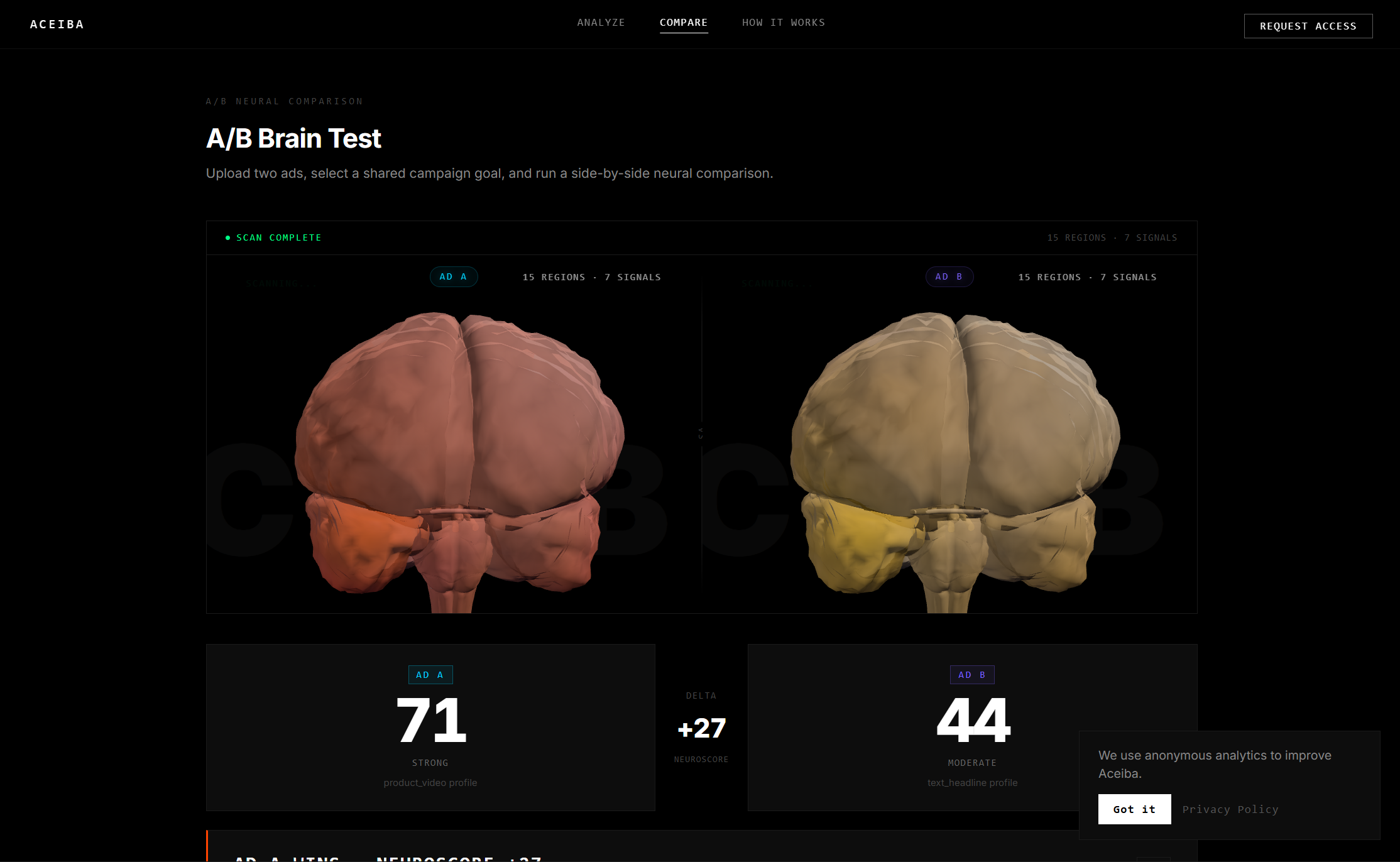Dismiss cookie notice with Got it
The width and height of the screenshot is (1400, 862).
point(1134,809)
